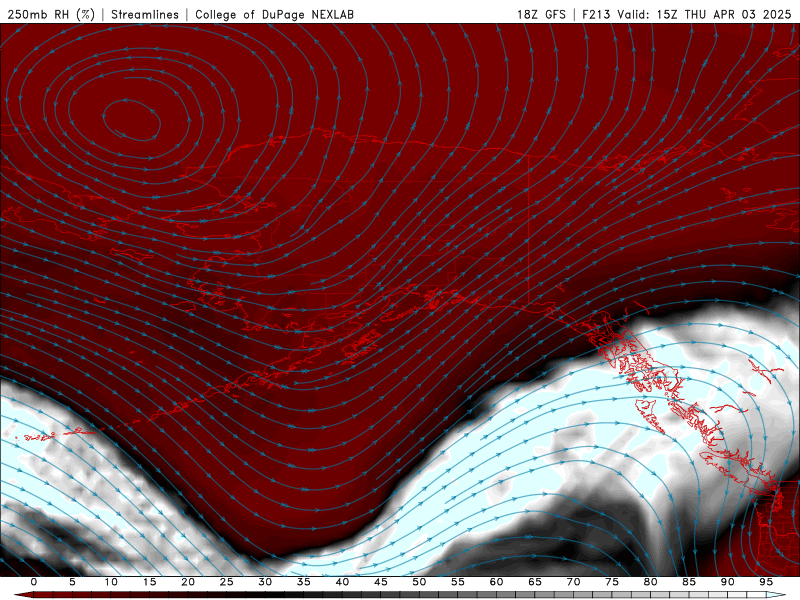Screen dimensions: 800x600
Task: Click the "90" value on the color scale
Action: [728, 582]
